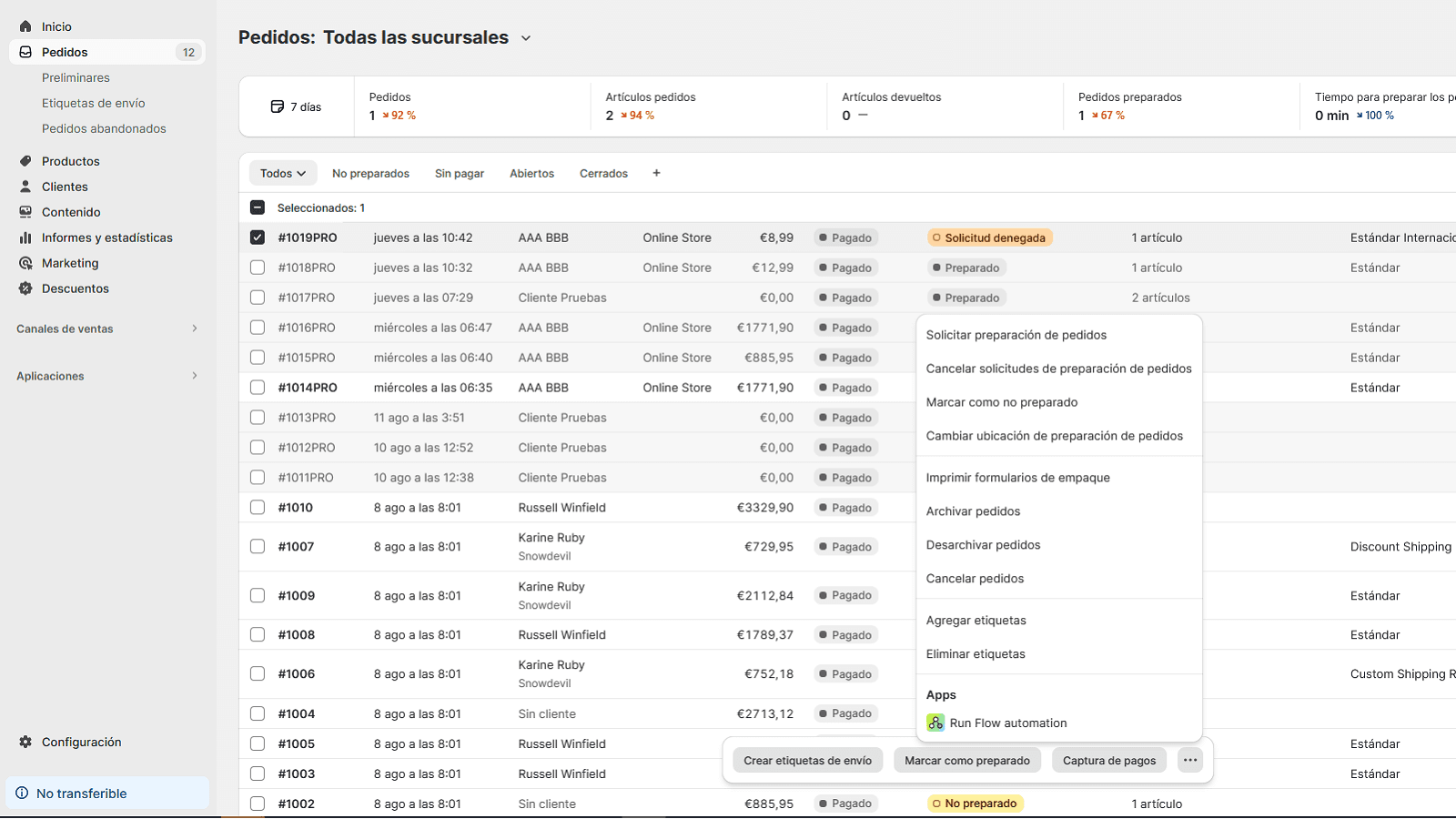Viewport: 1456px width, 819px height.
Task: Toggle the select-all orders checkbox
Action: pos(258,207)
